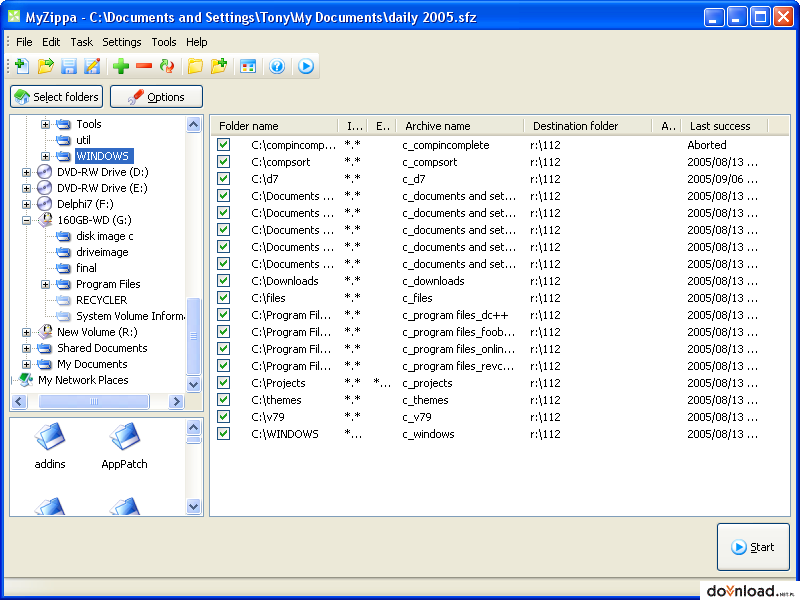Open the Task menu

tap(82, 42)
